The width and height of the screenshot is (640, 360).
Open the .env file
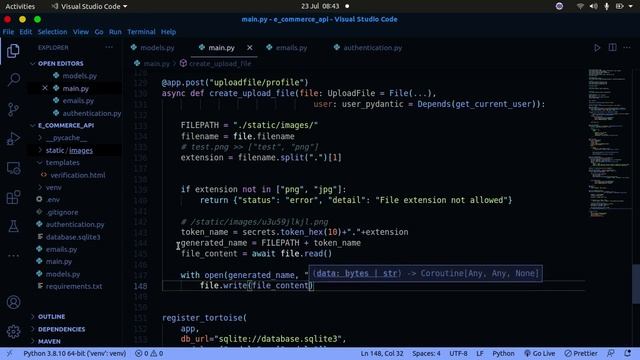tap(53, 200)
